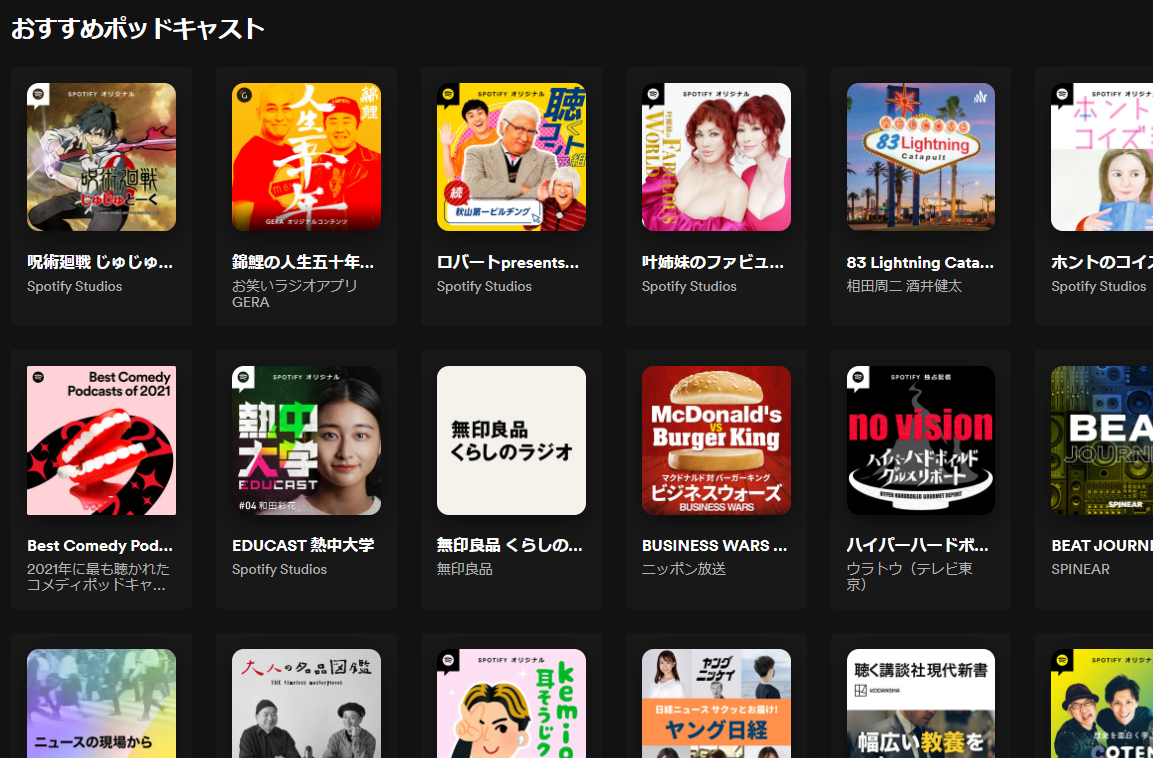Screen dimensions: 1153x758
Task: Click 2021年に最も聴かれた description
Action: point(99,577)
